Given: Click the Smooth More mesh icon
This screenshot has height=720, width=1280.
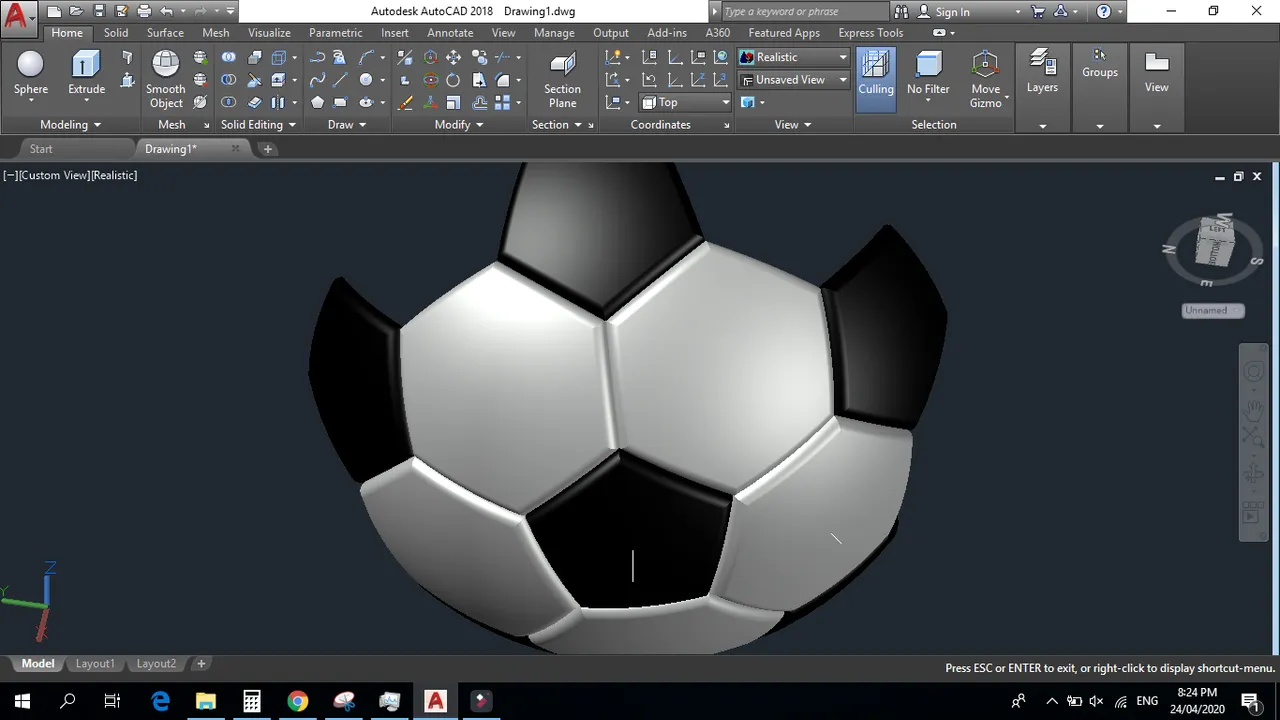Looking at the screenshot, I should [x=201, y=57].
